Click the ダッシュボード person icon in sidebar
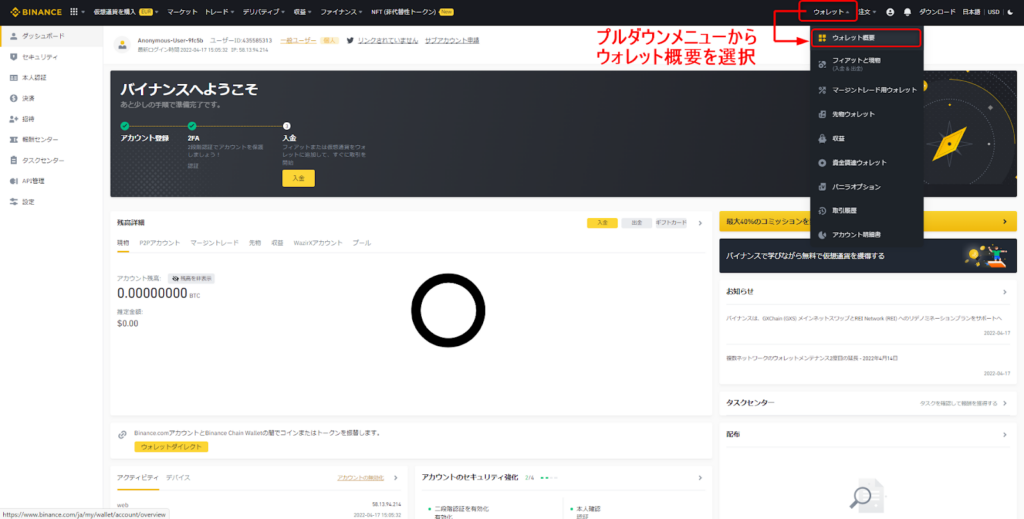 point(14,36)
